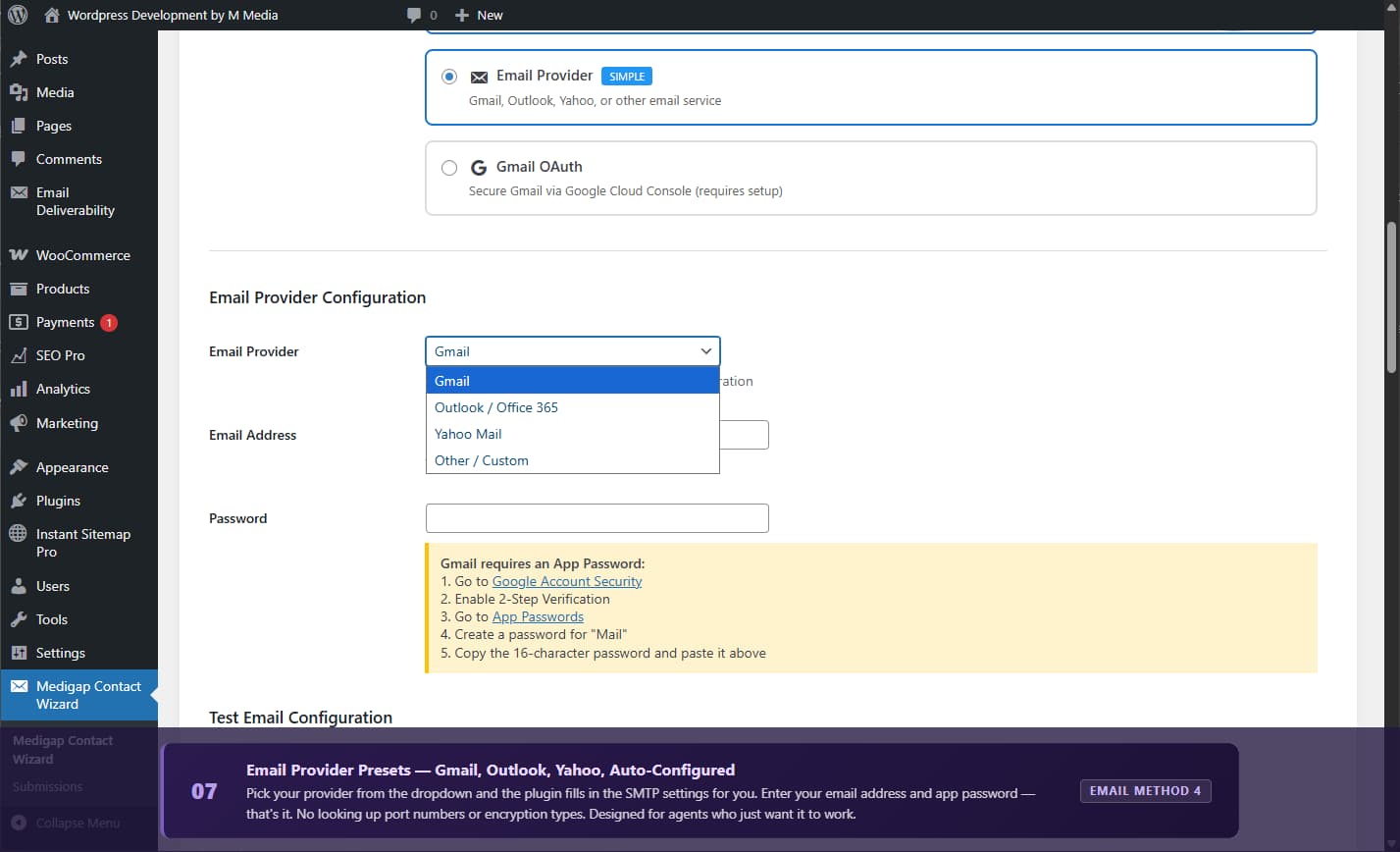Open the Google Account Security link
This screenshot has height=852, width=1400.
566,580
